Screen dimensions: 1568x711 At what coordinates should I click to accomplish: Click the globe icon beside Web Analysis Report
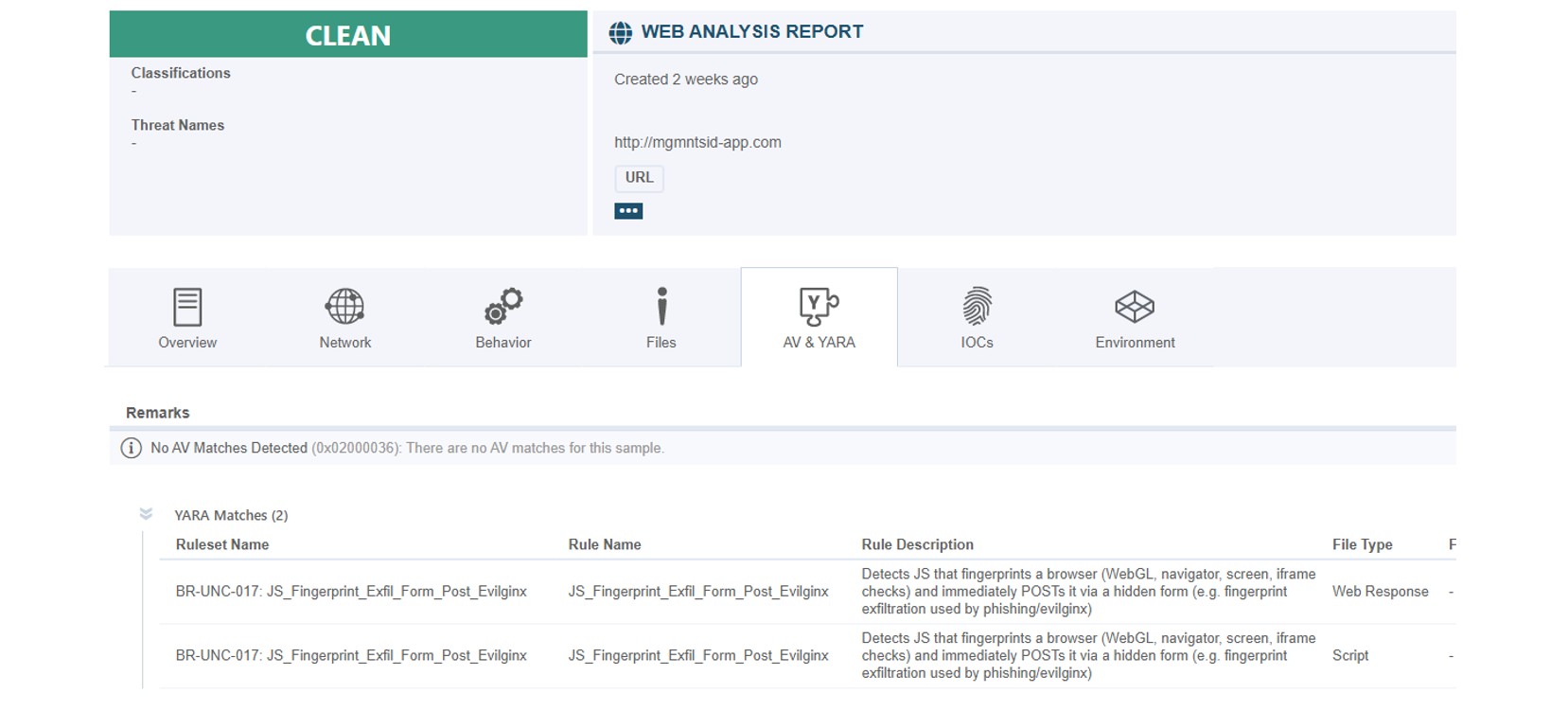[x=621, y=33]
